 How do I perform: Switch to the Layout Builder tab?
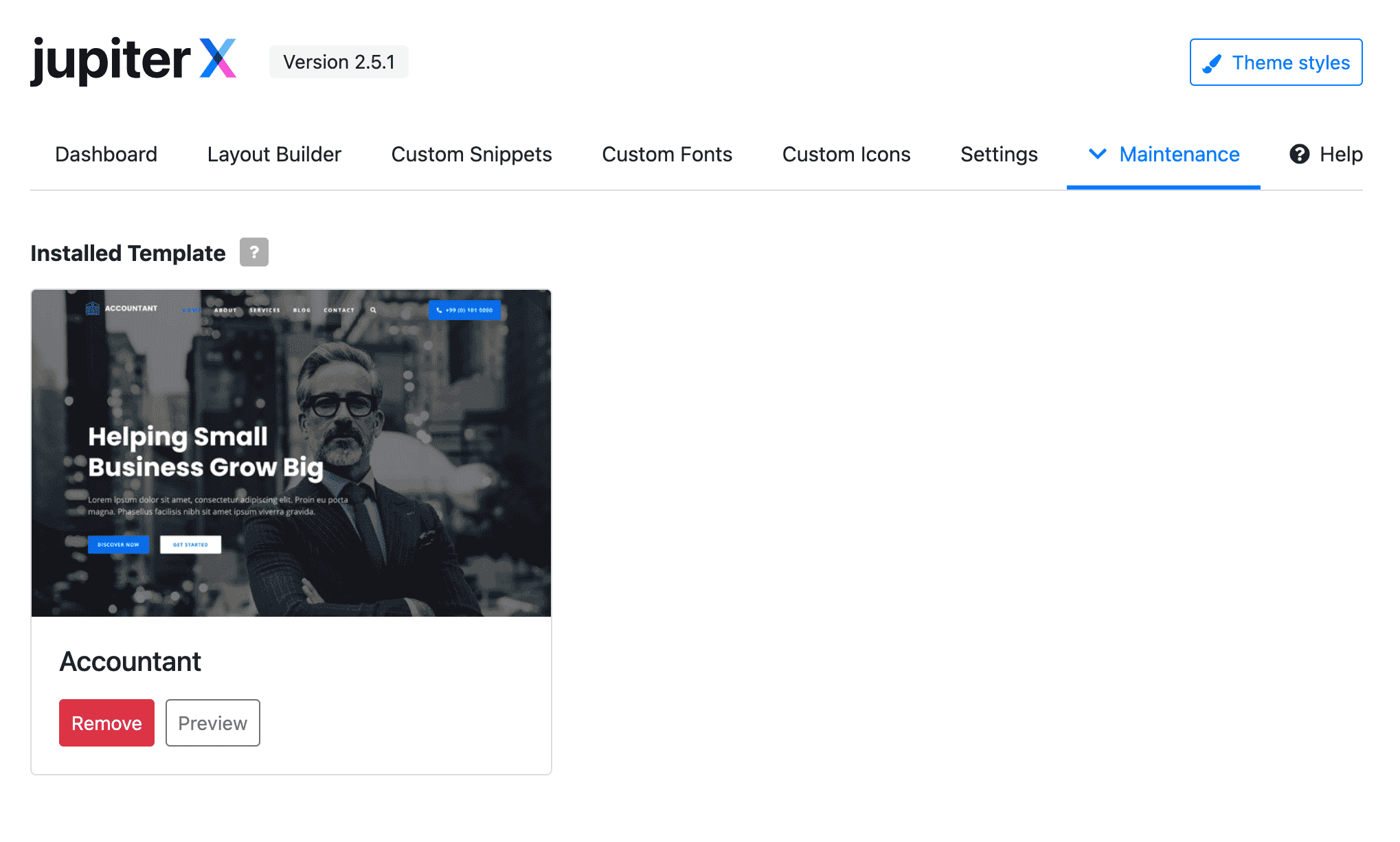[273, 154]
